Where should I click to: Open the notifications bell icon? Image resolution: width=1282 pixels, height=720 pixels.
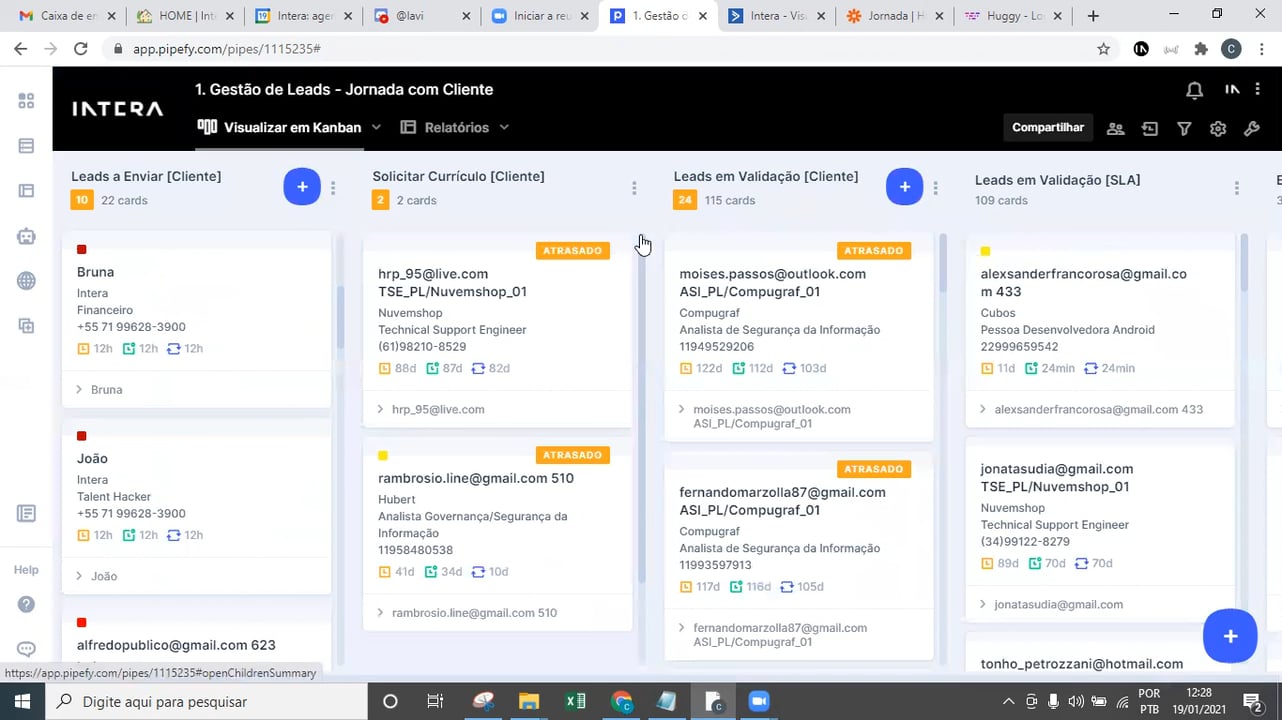click(1194, 90)
